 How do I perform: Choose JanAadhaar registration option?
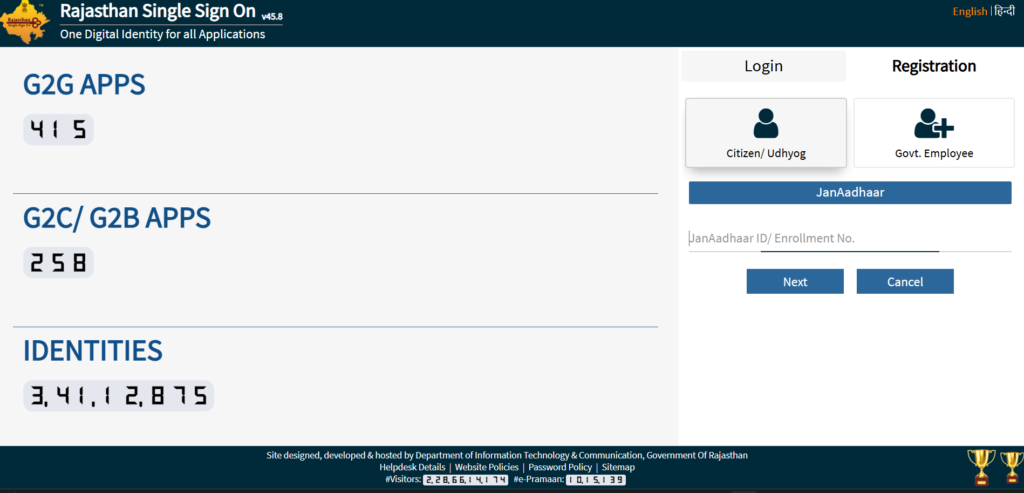point(850,193)
